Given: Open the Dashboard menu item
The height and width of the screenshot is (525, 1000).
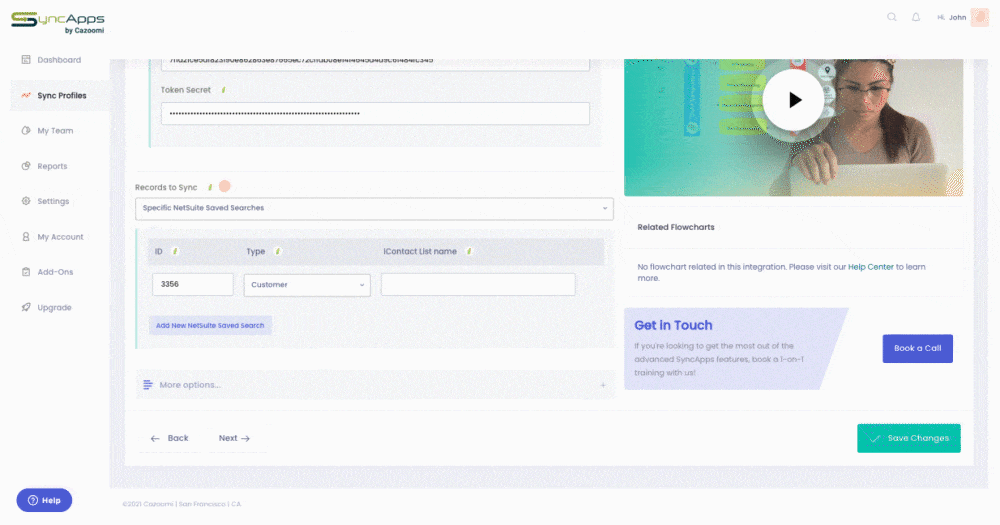Looking at the screenshot, I should point(59,60).
